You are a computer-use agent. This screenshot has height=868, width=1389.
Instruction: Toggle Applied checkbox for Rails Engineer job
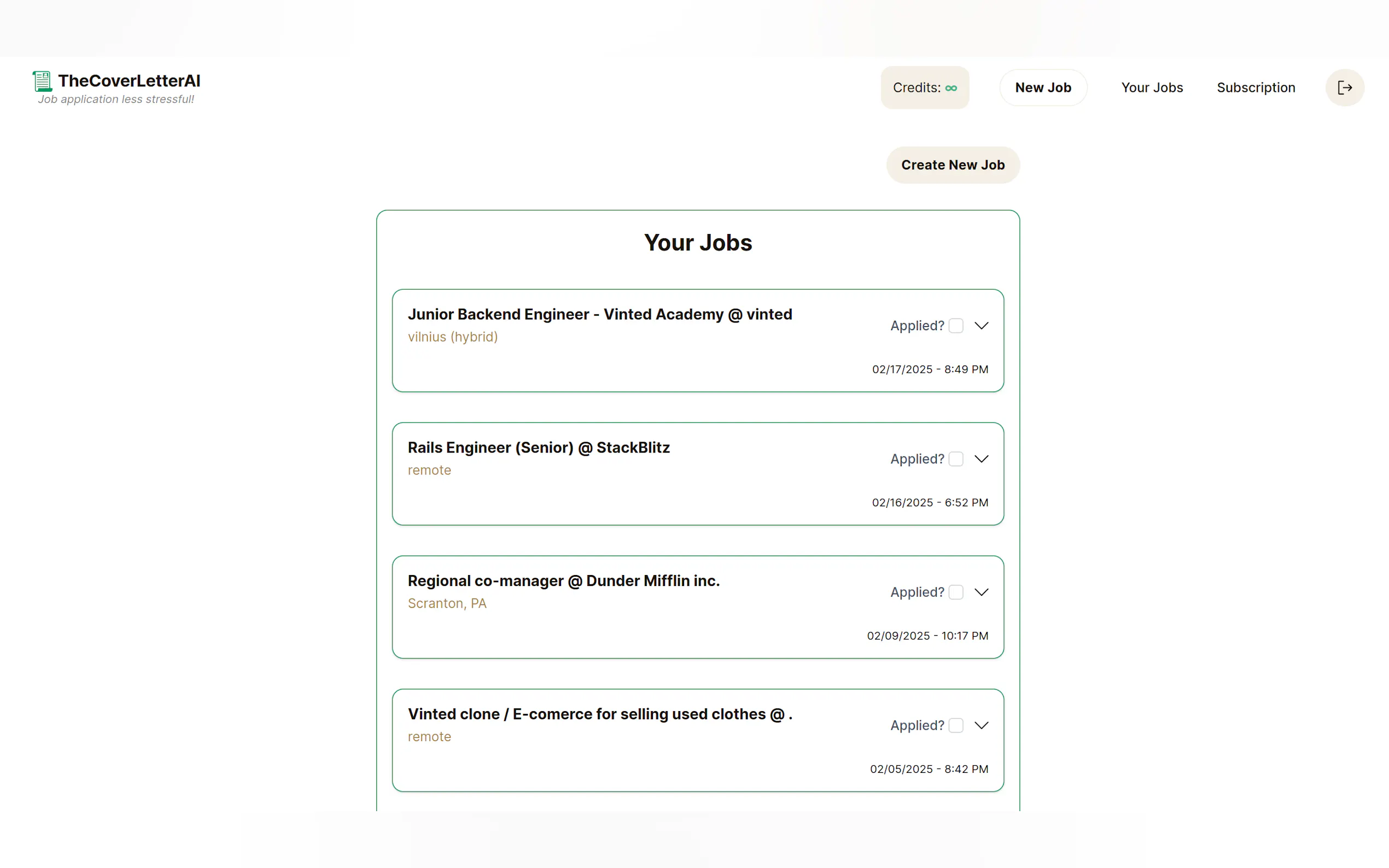tap(955, 459)
